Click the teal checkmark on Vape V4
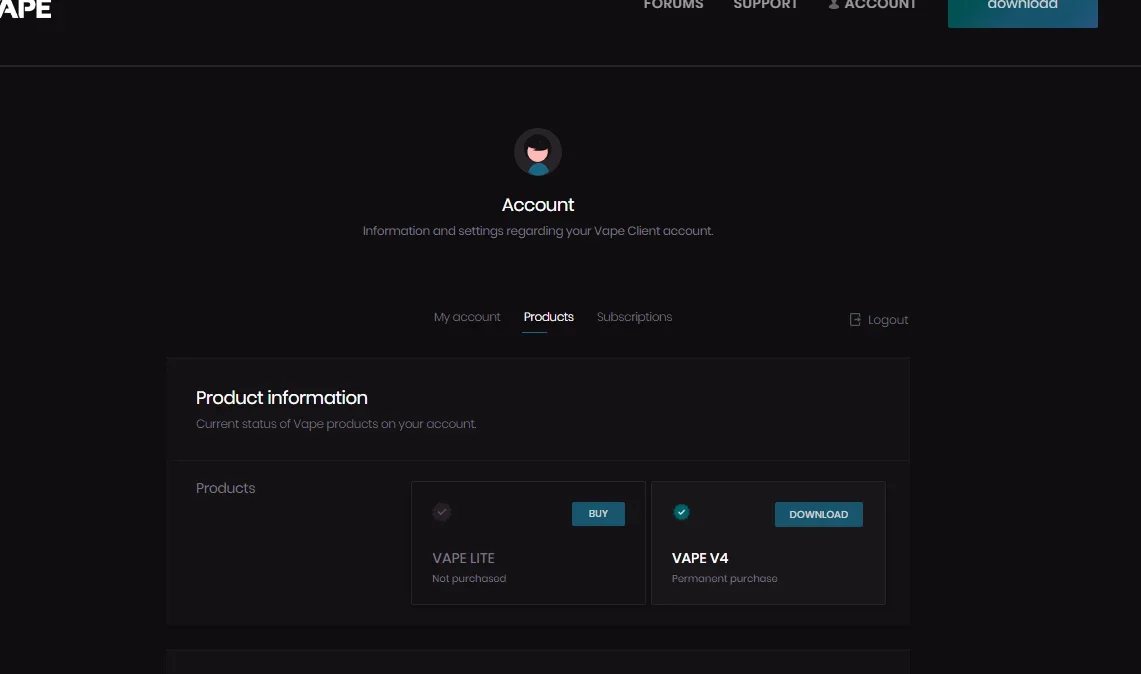The width and height of the screenshot is (1141, 674). pyautogui.click(x=681, y=512)
